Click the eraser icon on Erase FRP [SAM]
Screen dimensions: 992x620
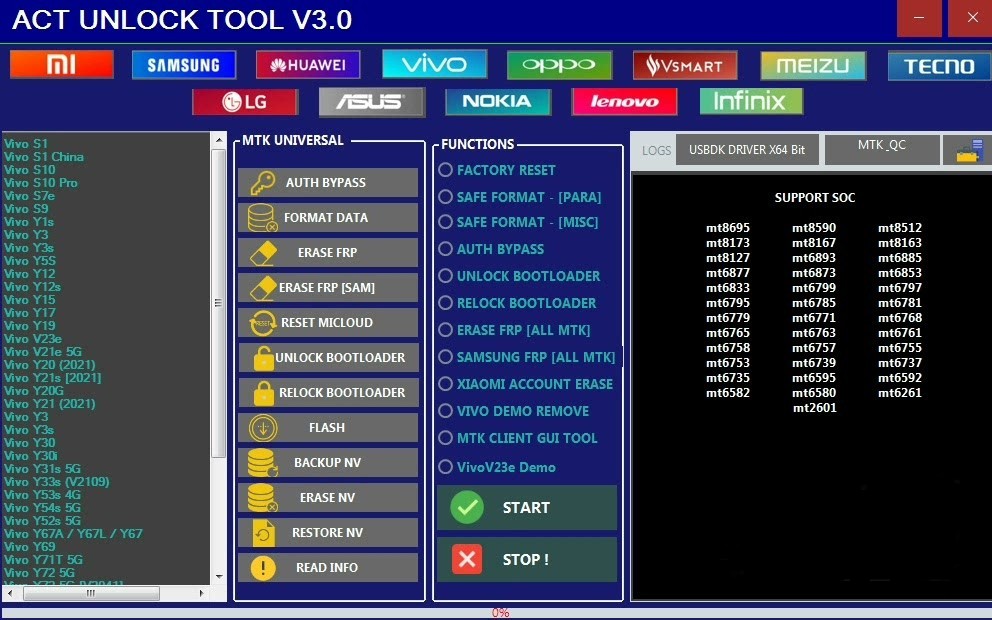[263, 288]
